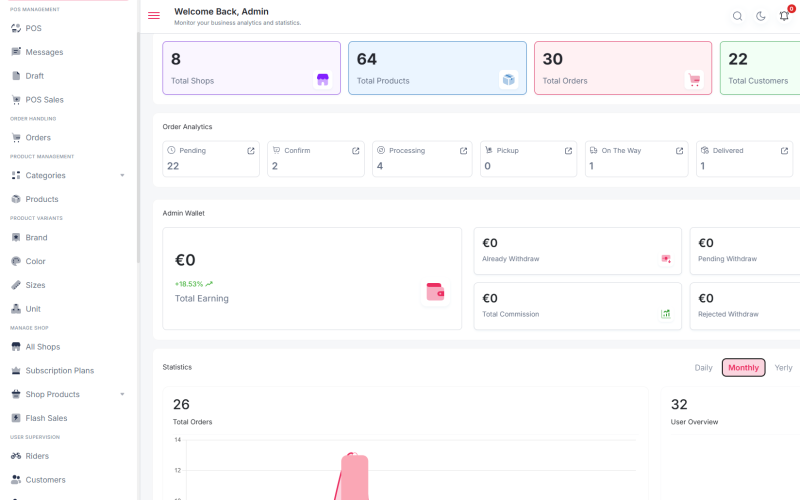
Task: Expand the Shop Products dropdown arrow
Action: click(x=122, y=394)
